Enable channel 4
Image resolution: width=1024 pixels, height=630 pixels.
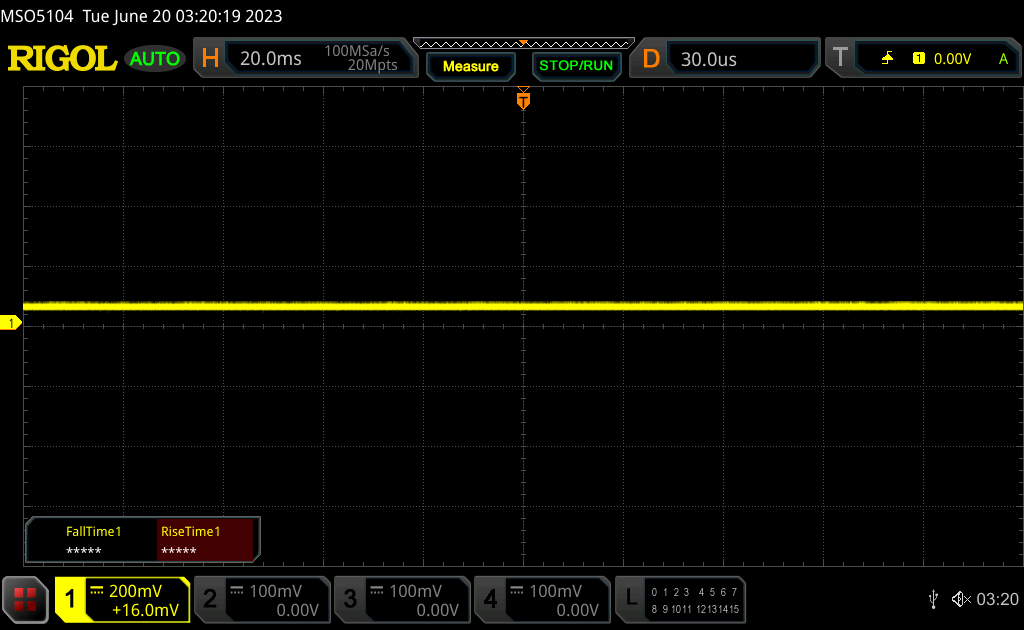pyautogui.click(x=541, y=599)
